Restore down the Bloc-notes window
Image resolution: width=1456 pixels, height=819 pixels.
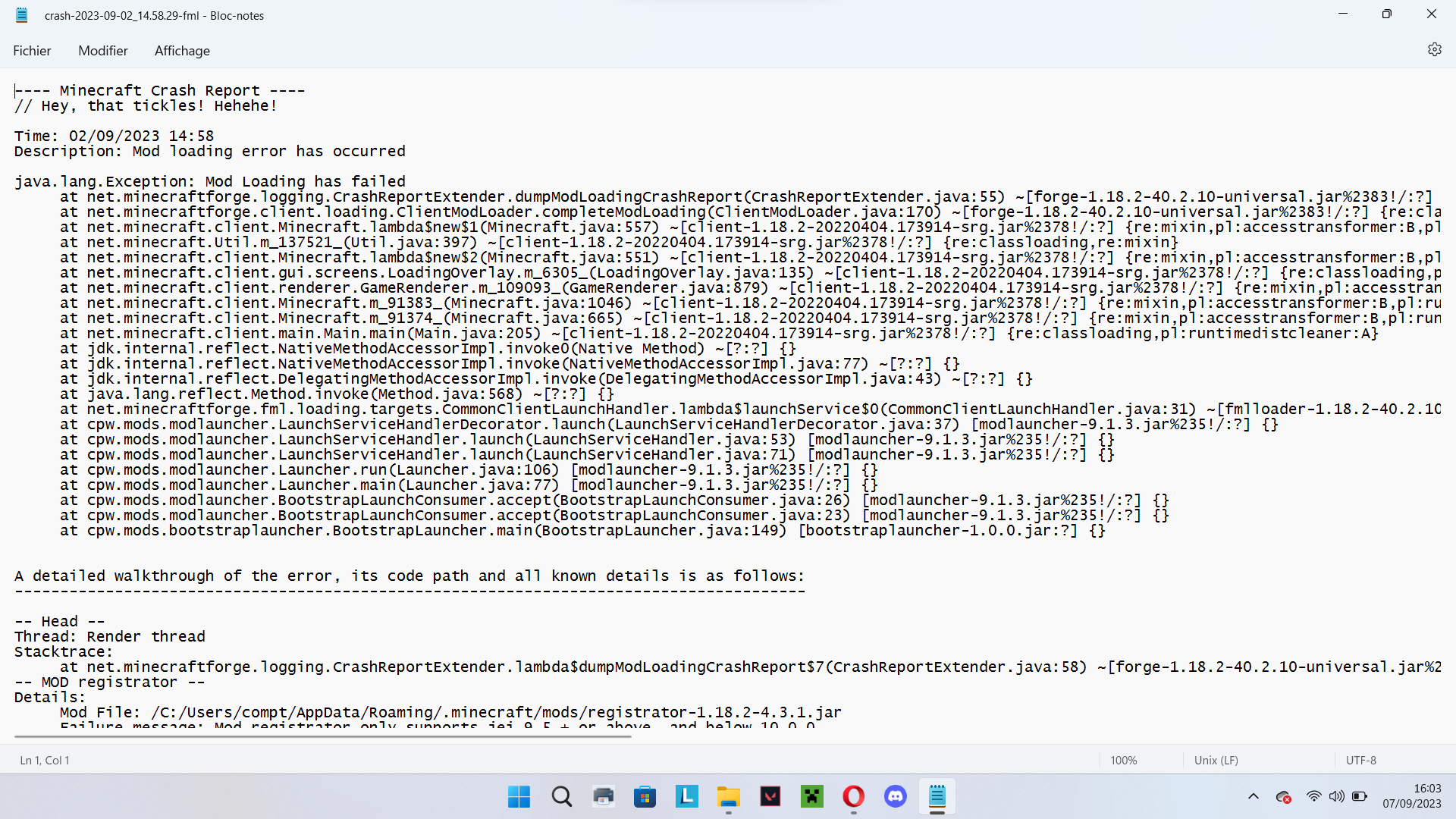(x=1387, y=14)
